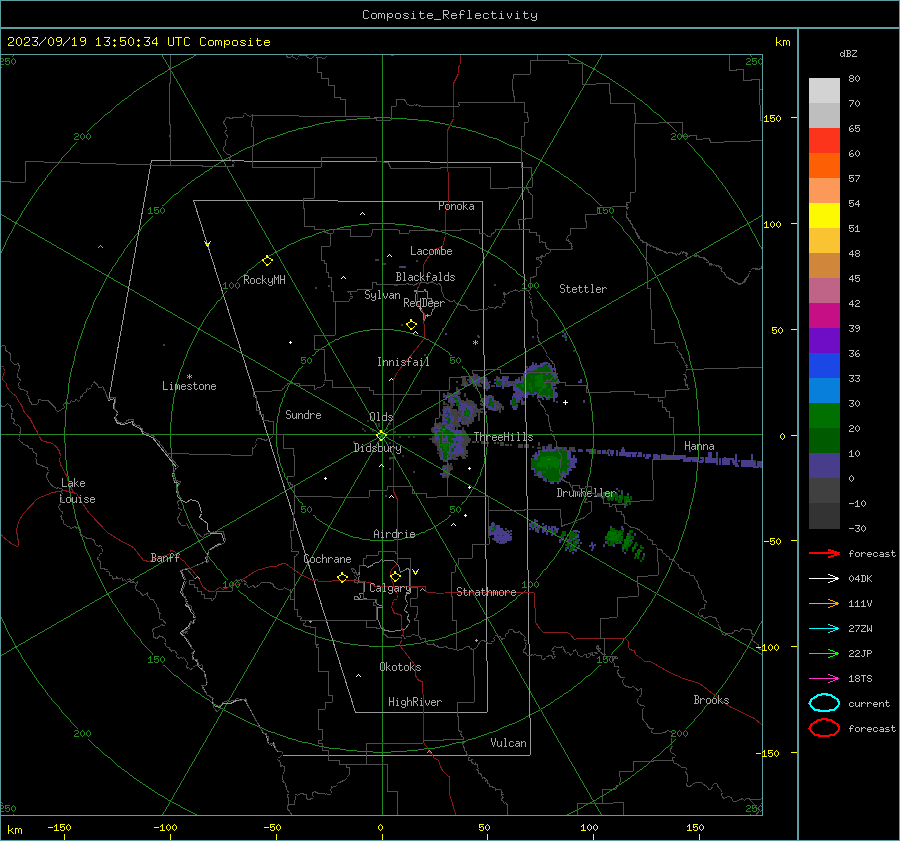Click the Blackfalds city label
900x841 pixels.
click(x=425, y=277)
